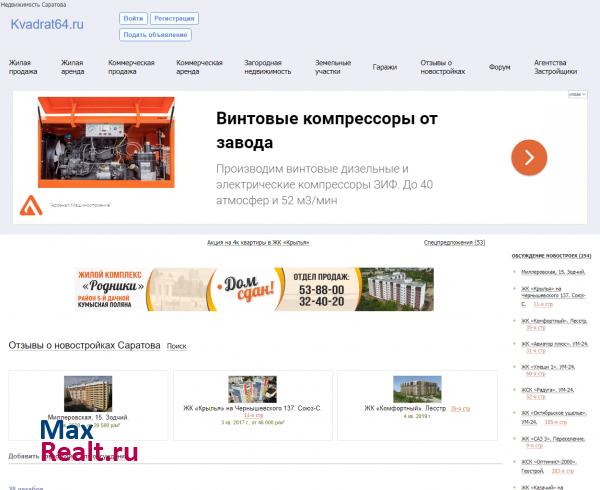The width and height of the screenshot is (600, 490).
Task: Open ЖК «Авиатор плюс», УМ-24 in the sidebar
Action: pos(554,344)
